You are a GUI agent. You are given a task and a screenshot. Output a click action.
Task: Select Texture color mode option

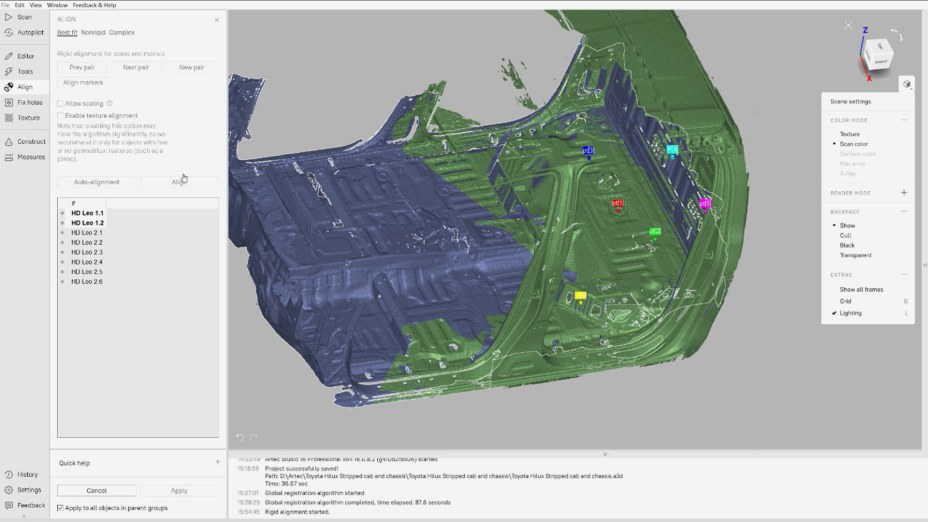click(849, 134)
